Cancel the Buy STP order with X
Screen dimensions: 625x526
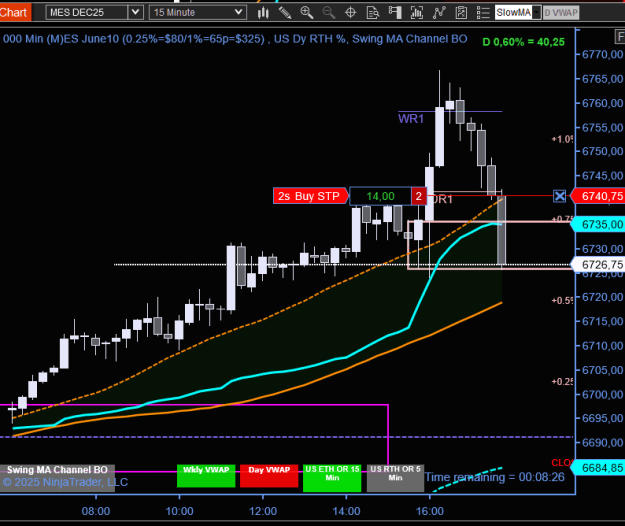(560, 196)
